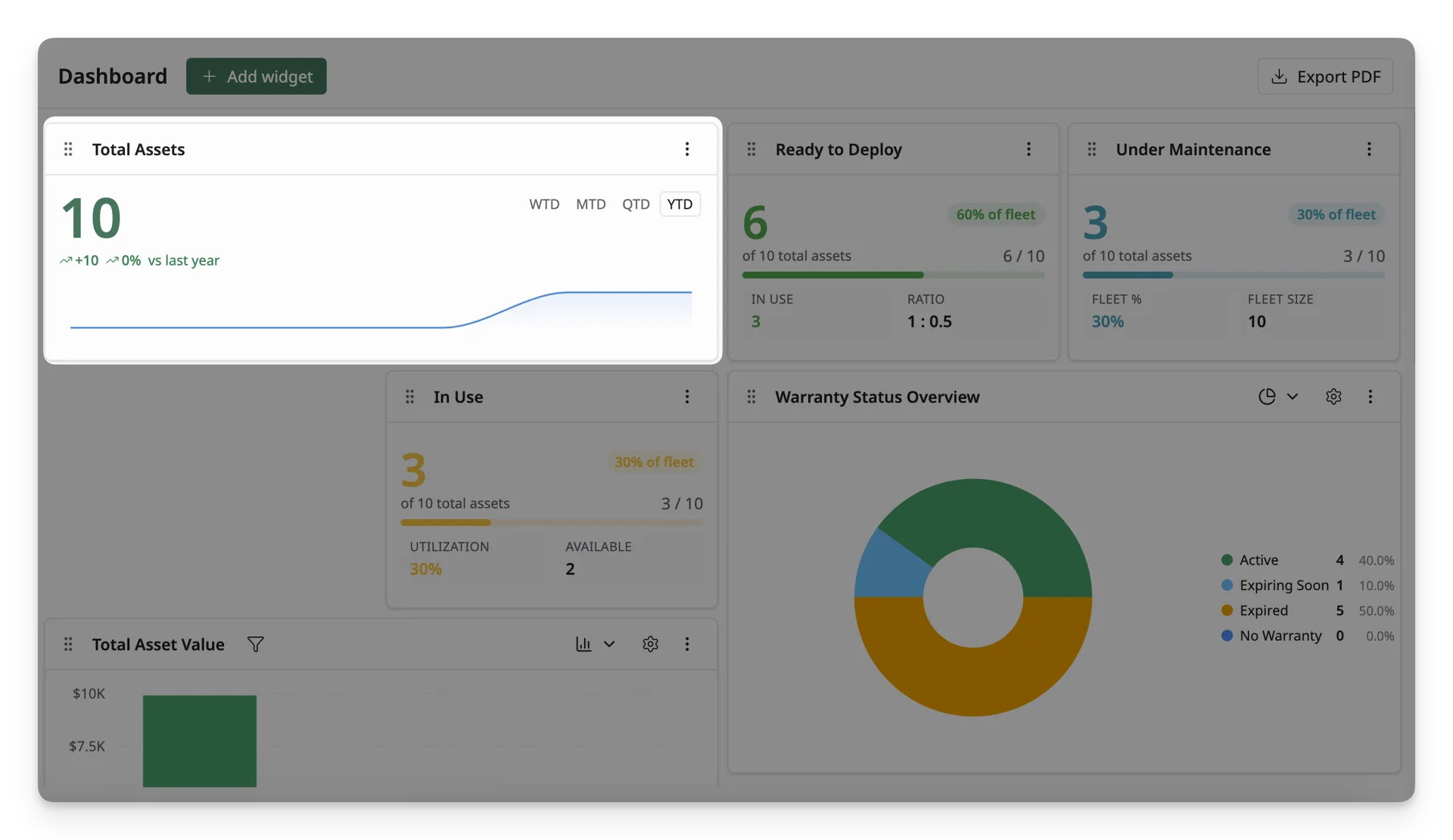The width and height of the screenshot is (1453, 840).
Task: Open Ready to Deploy kebab menu
Action: click(x=1028, y=149)
